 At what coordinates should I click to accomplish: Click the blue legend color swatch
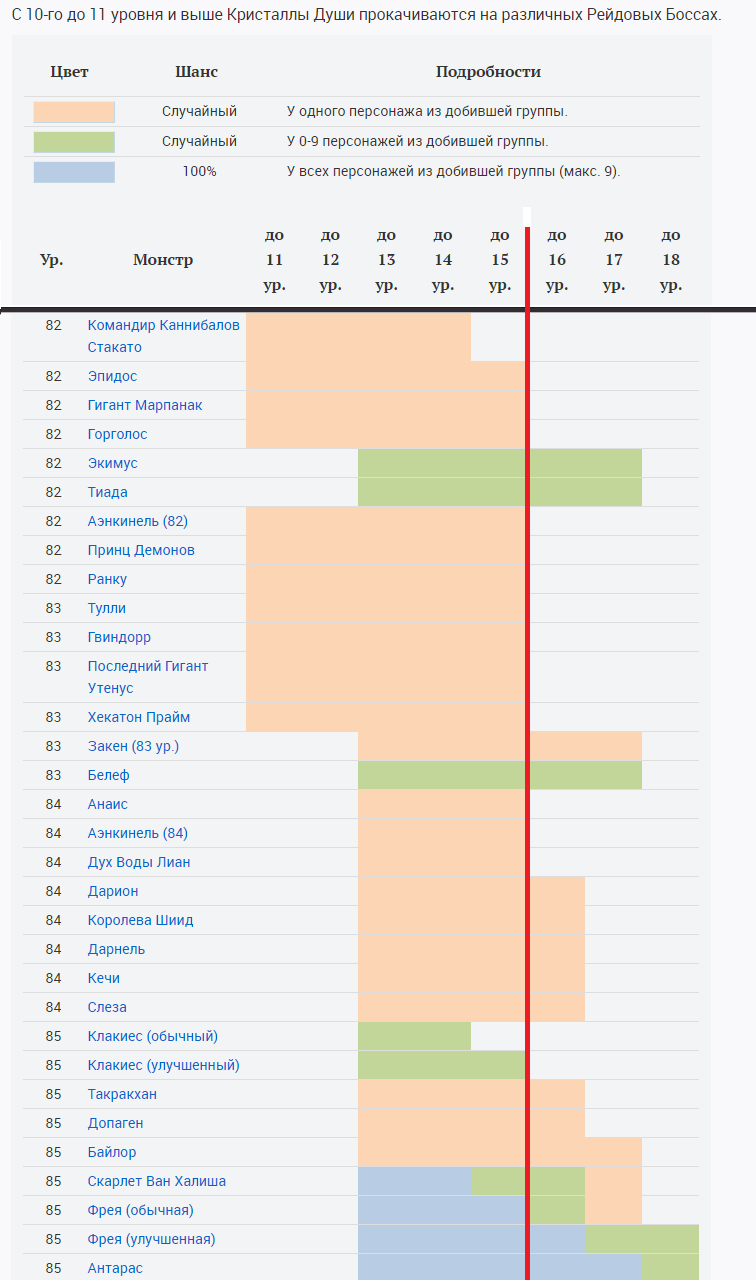coord(74,172)
